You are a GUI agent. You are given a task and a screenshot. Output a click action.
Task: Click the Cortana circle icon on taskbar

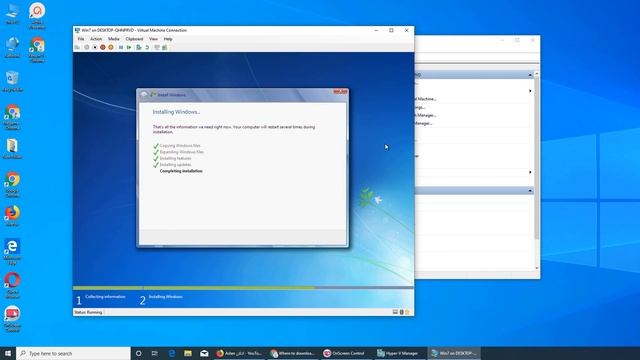(x=138, y=353)
